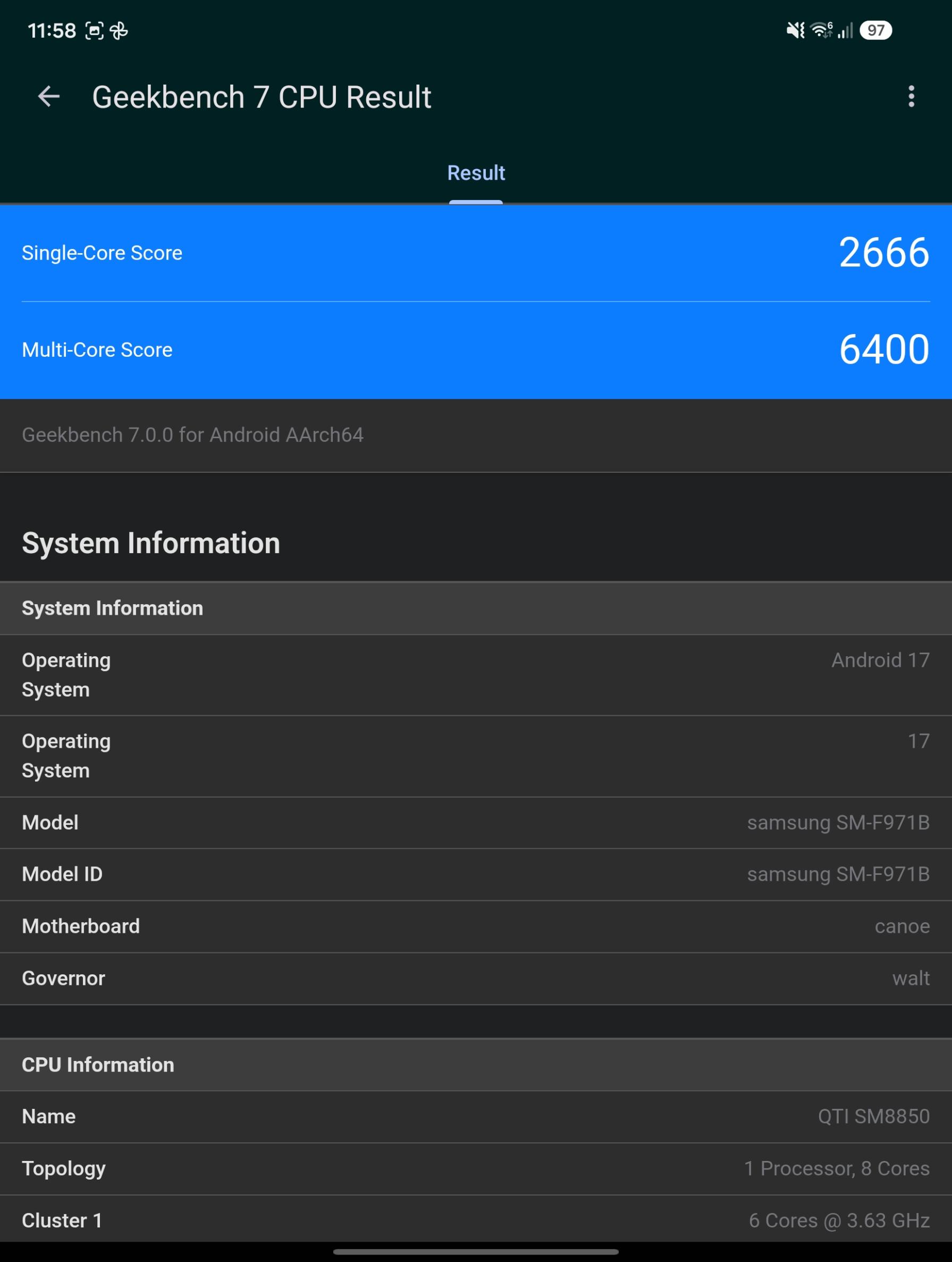Open the three-dot overflow menu
This screenshot has height=1262, width=952.
pyautogui.click(x=911, y=96)
